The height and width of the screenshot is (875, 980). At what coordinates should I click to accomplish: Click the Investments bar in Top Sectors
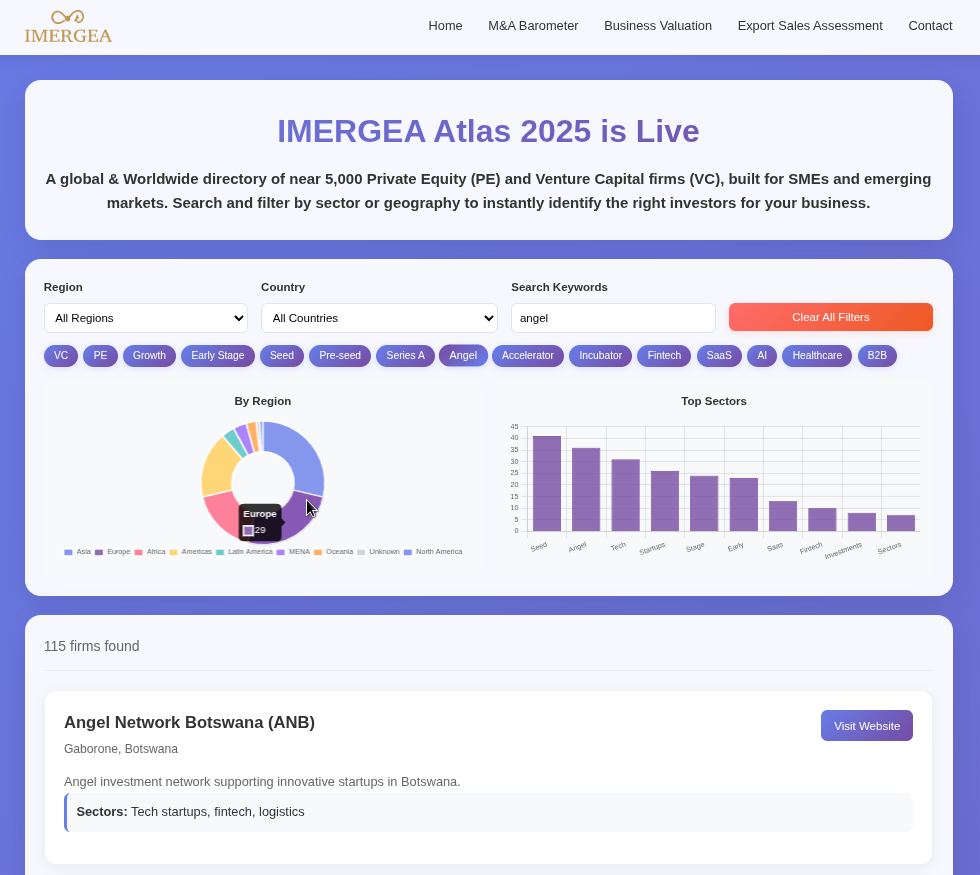[x=862, y=522]
